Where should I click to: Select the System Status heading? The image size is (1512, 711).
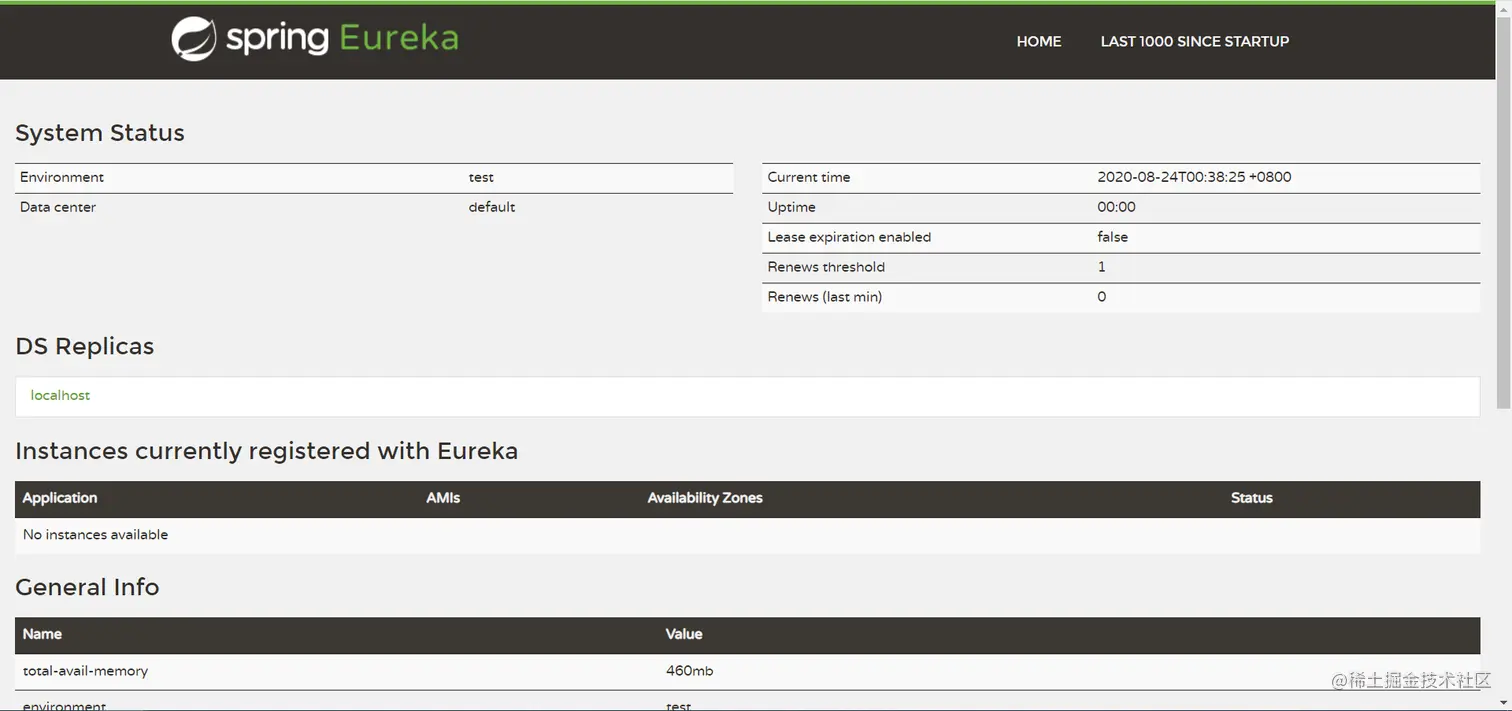tap(100, 133)
